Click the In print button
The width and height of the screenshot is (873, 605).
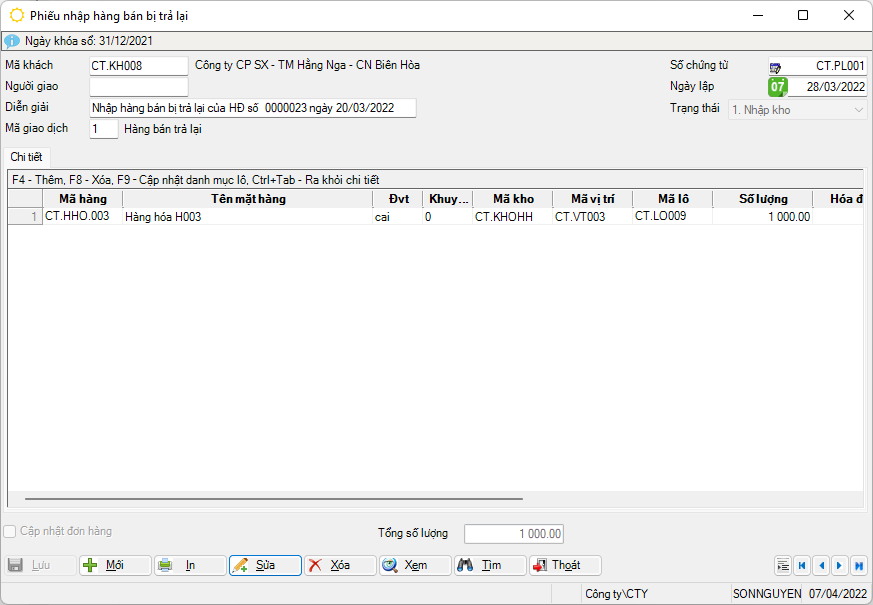tap(190, 565)
